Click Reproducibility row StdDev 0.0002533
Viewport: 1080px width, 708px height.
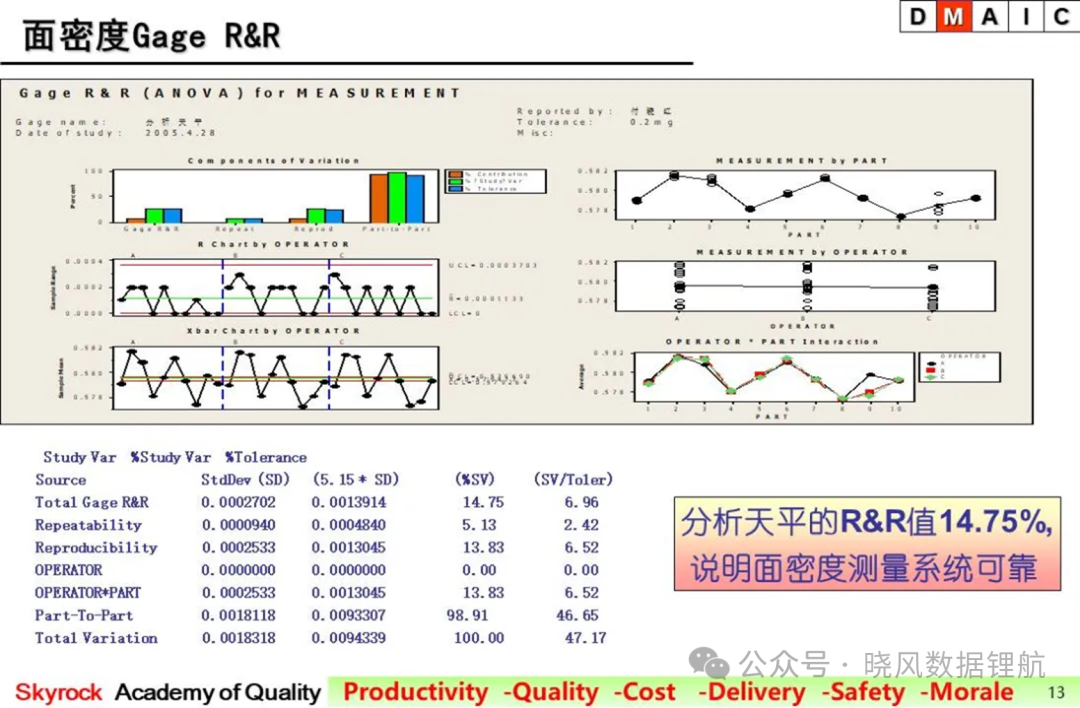click(238, 548)
